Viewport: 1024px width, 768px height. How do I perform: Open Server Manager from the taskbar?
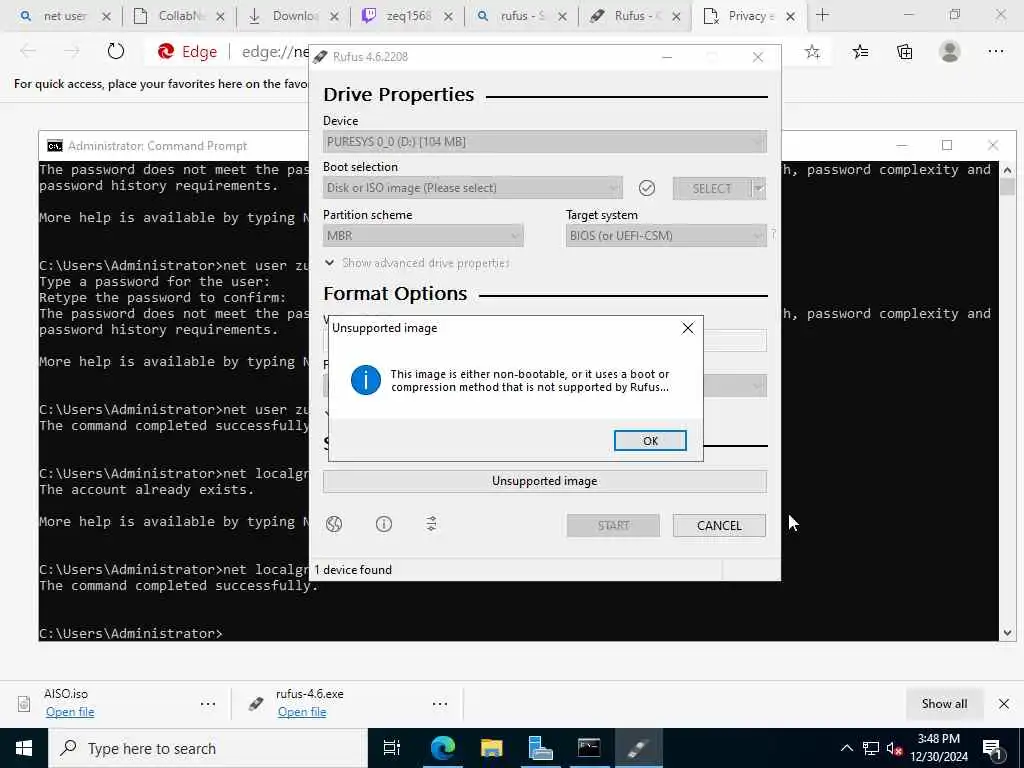click(x=540, y=748)
